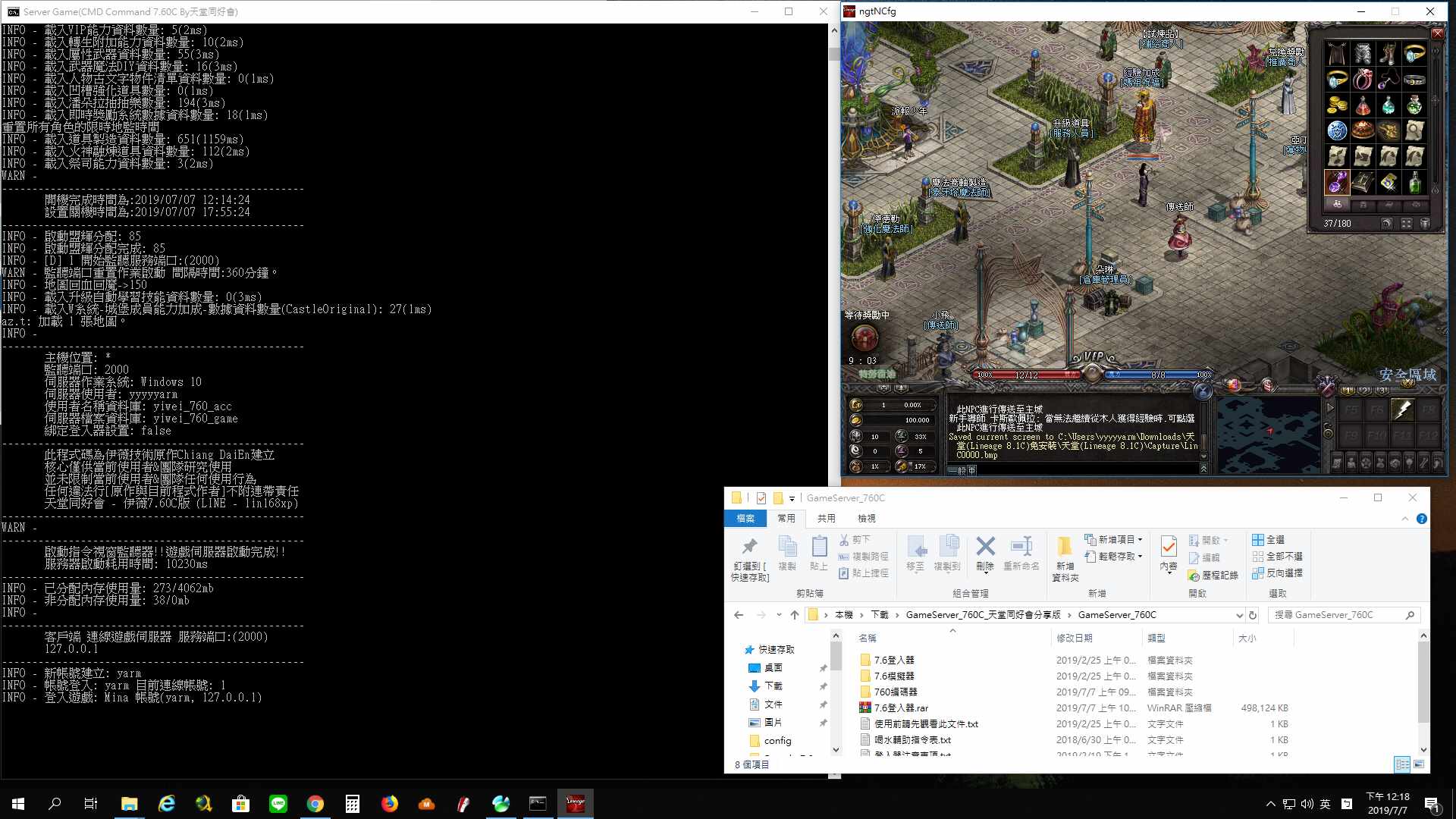Switch to large icons view in Explorer

[1419, 764]
